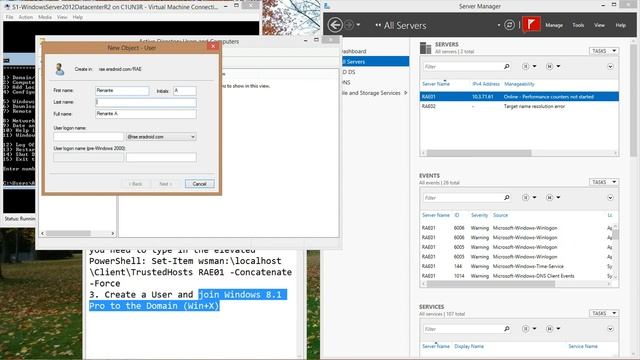Screen dimensions: 640x360
Task: Open the red notifications flag
Action: point(531,24)
